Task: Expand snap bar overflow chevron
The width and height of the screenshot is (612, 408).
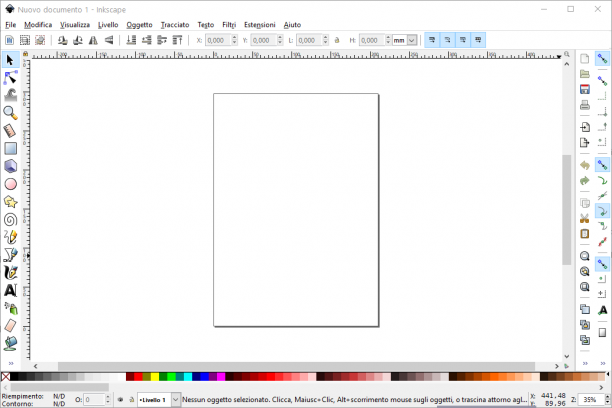Action: [x=603, y=363]
